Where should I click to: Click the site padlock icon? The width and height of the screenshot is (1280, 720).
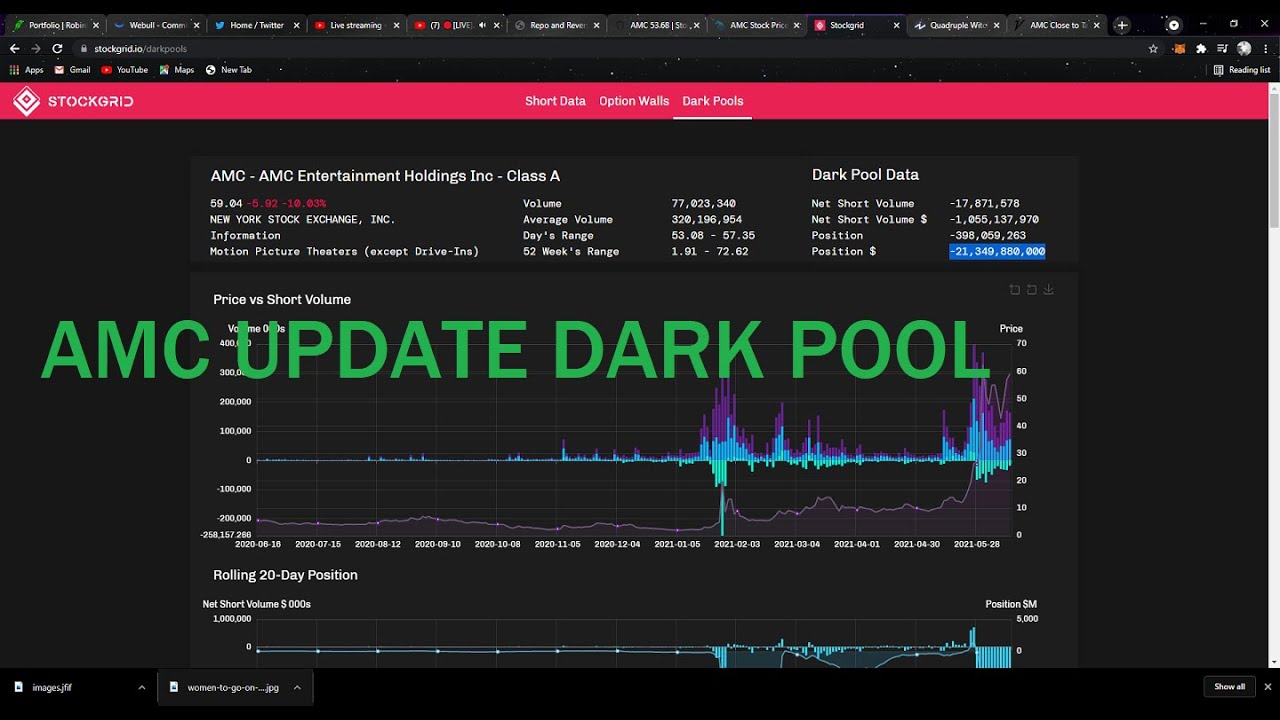[x=84, y=48]
